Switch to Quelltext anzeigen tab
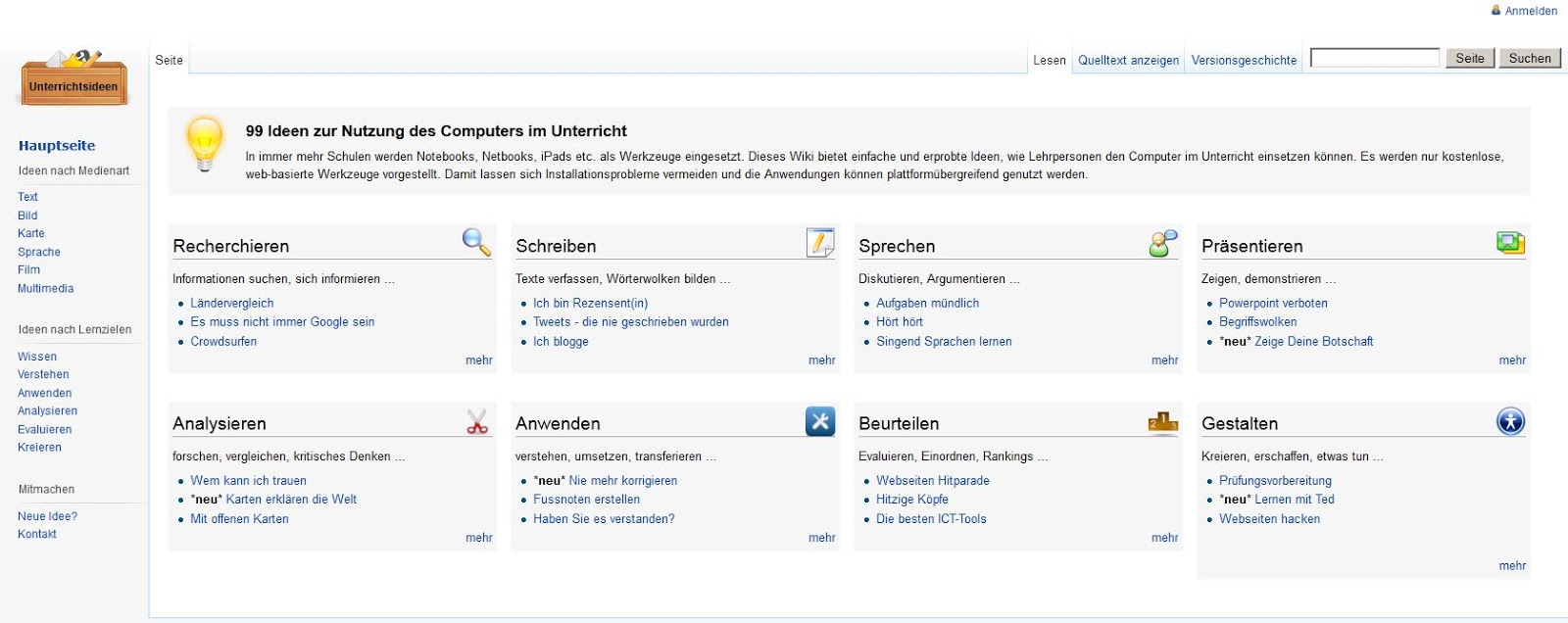The image size is (1568, 623). coord(1128,60)
